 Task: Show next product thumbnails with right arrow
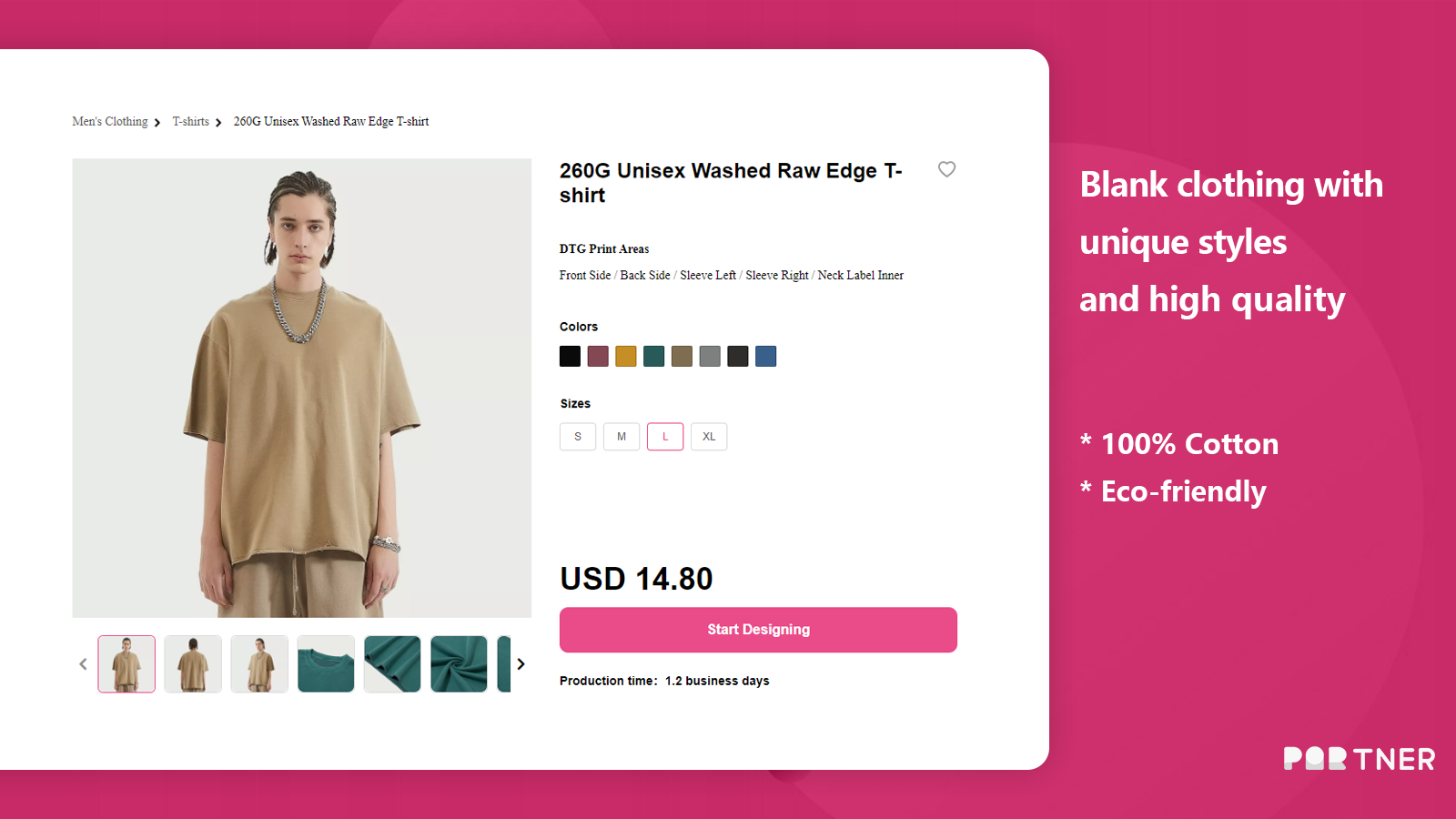(521, 664)
